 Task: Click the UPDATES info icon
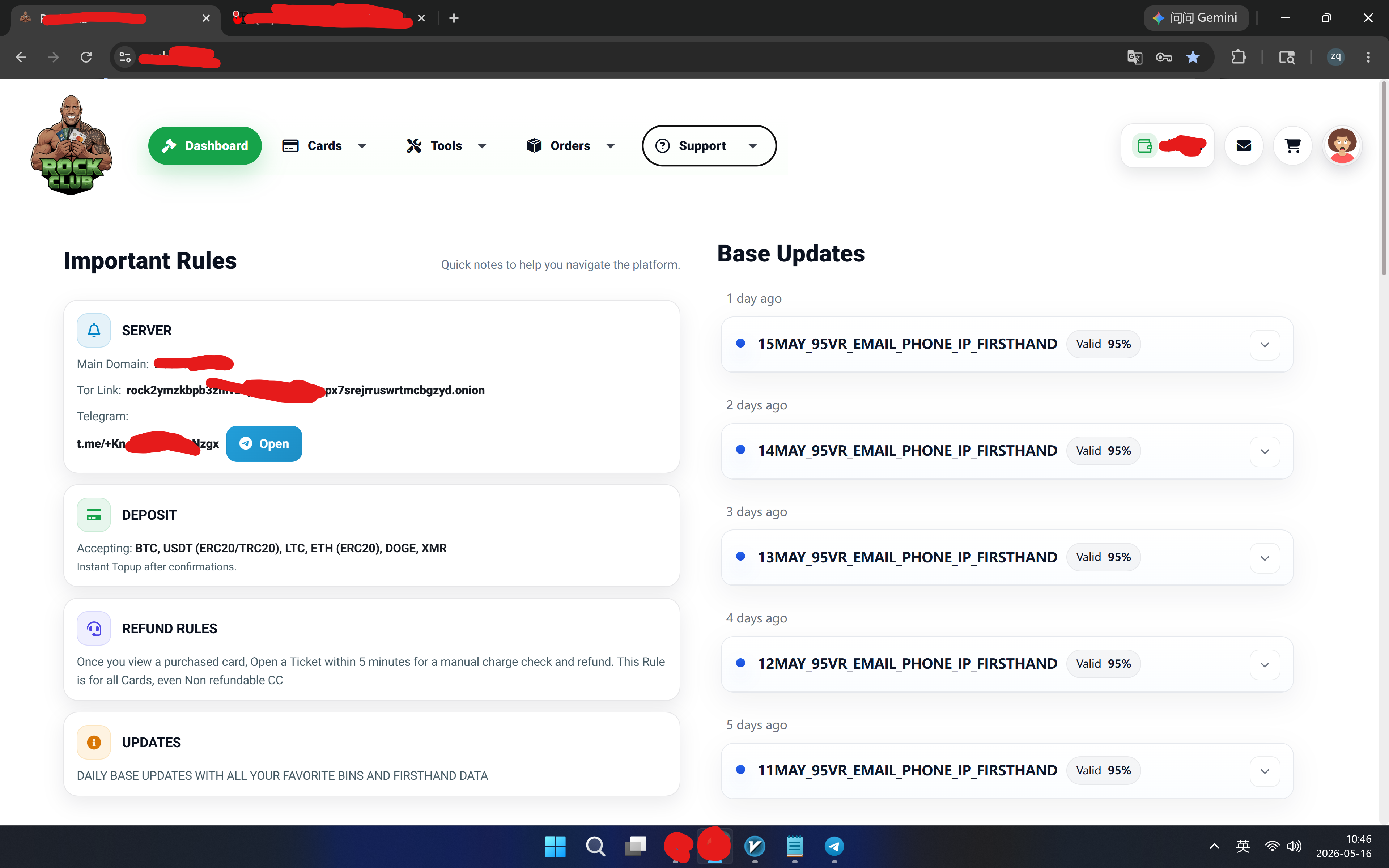pos(94,742)
